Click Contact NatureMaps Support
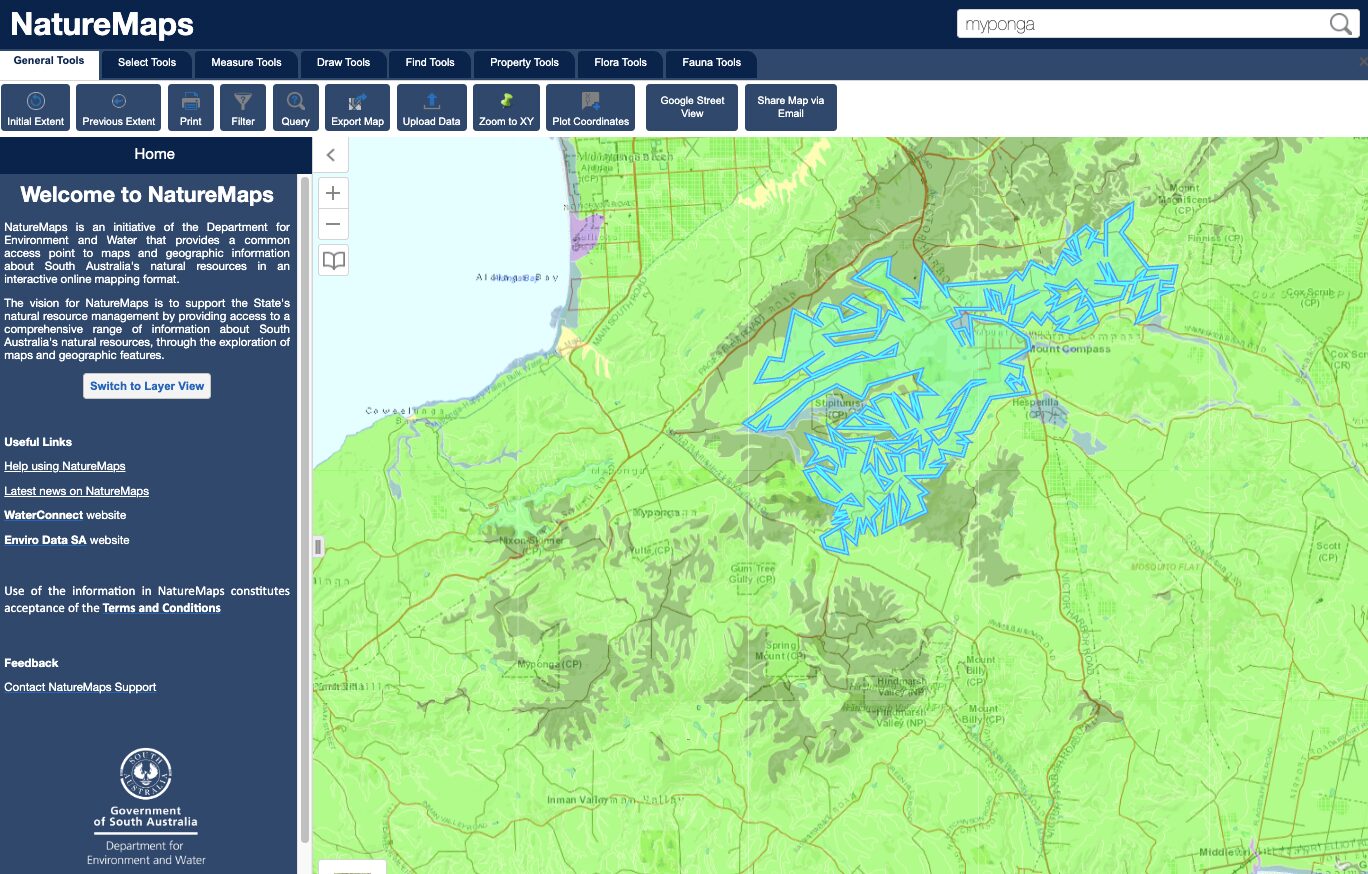1368x874 pixels. 80,687
